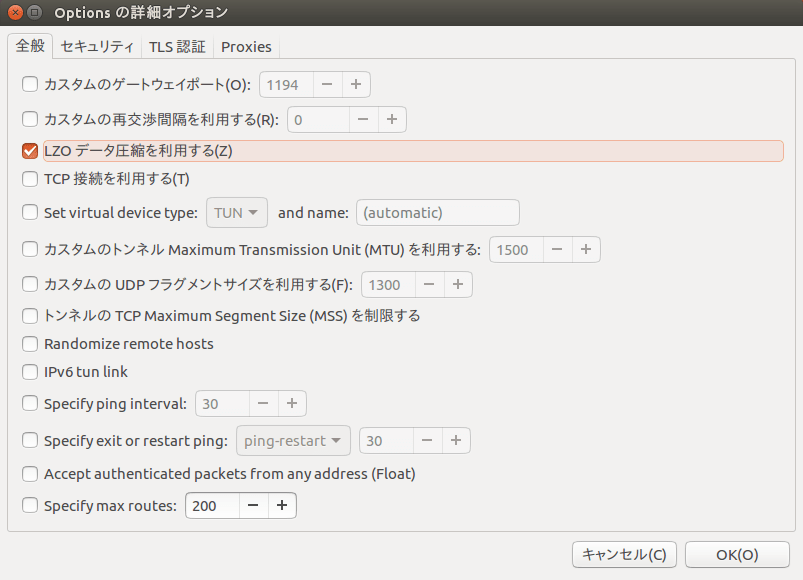Open the ping-restart dropdown
Image resolution: width=803 pixels, height=580 pixels.
(x=292, y=440)
